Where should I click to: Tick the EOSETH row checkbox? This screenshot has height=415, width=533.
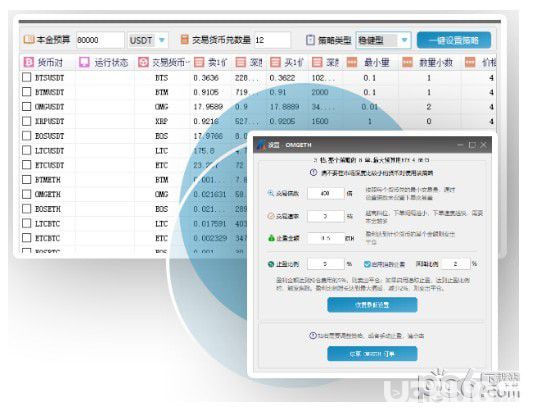[27, 209]
